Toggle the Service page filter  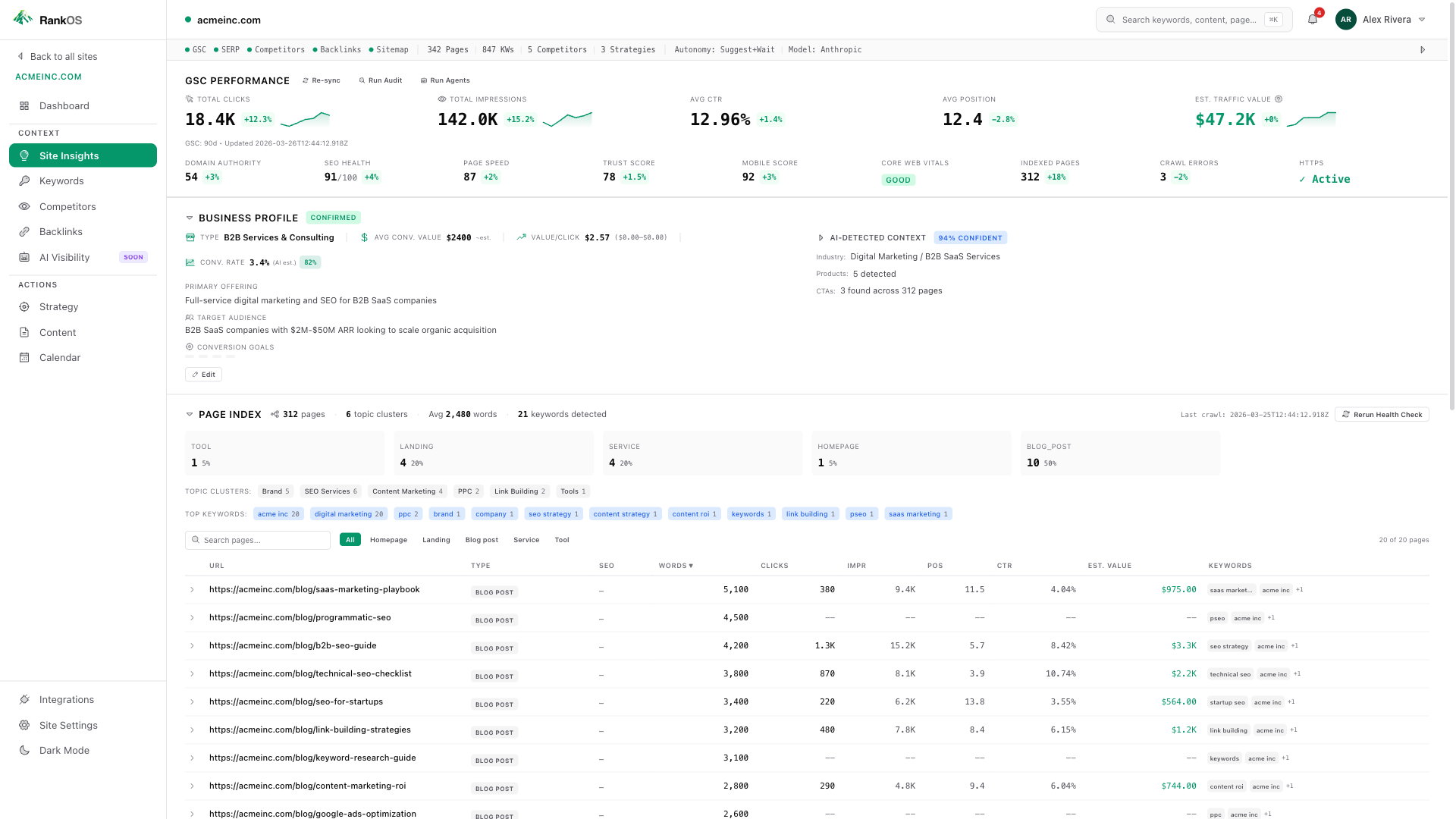click(526, 539)
